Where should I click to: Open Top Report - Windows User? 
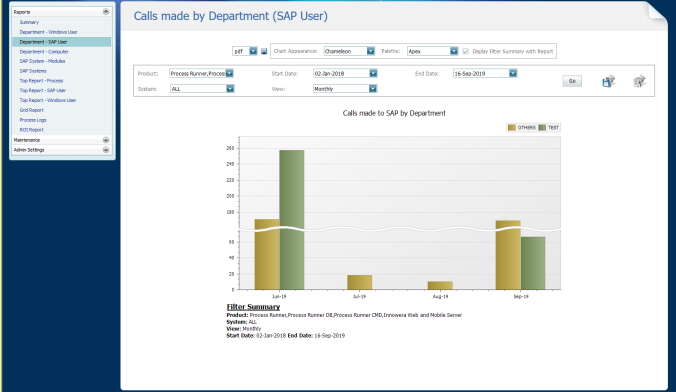pos(48,100)
